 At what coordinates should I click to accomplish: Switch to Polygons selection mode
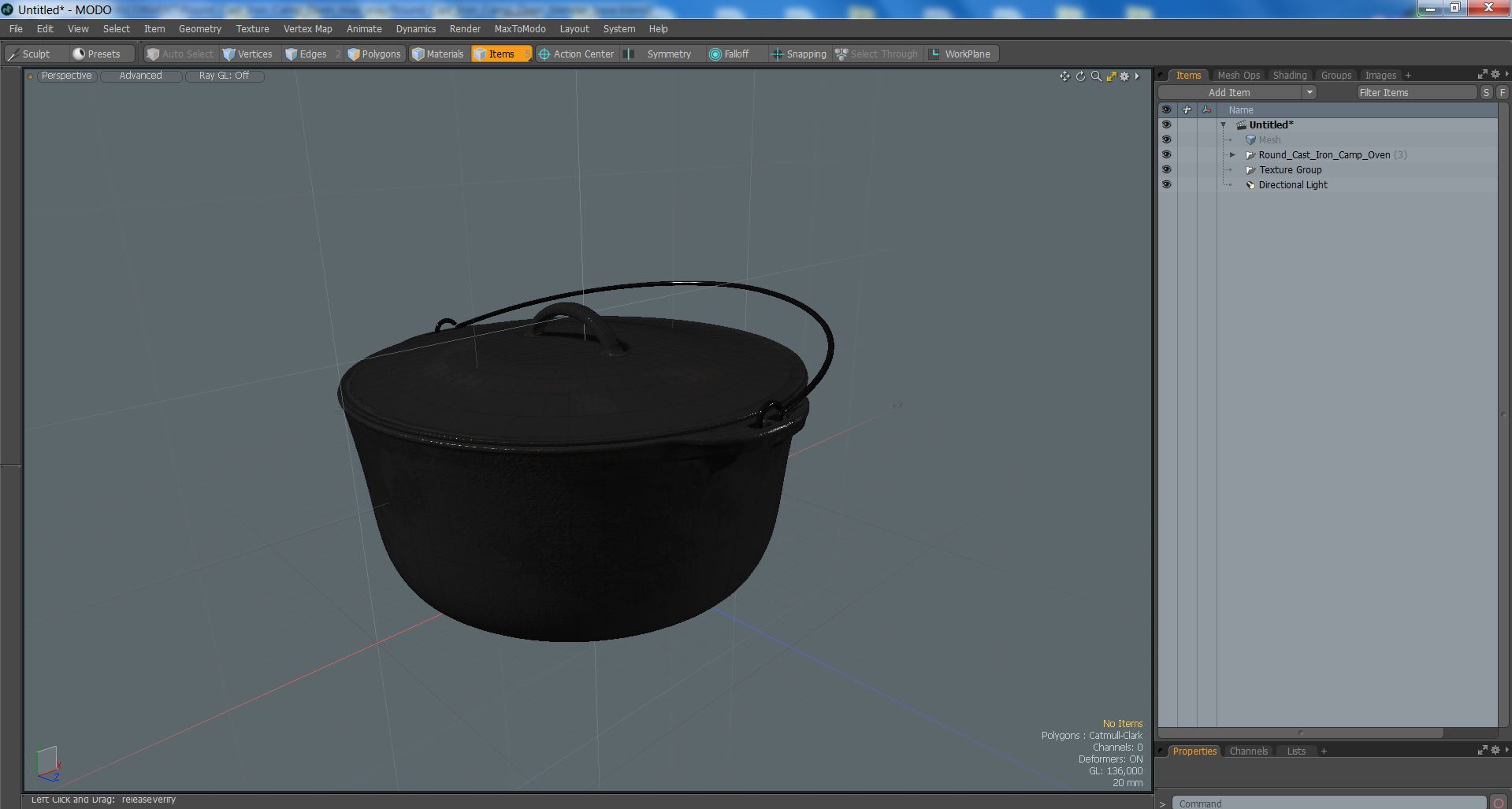[374, 54]
